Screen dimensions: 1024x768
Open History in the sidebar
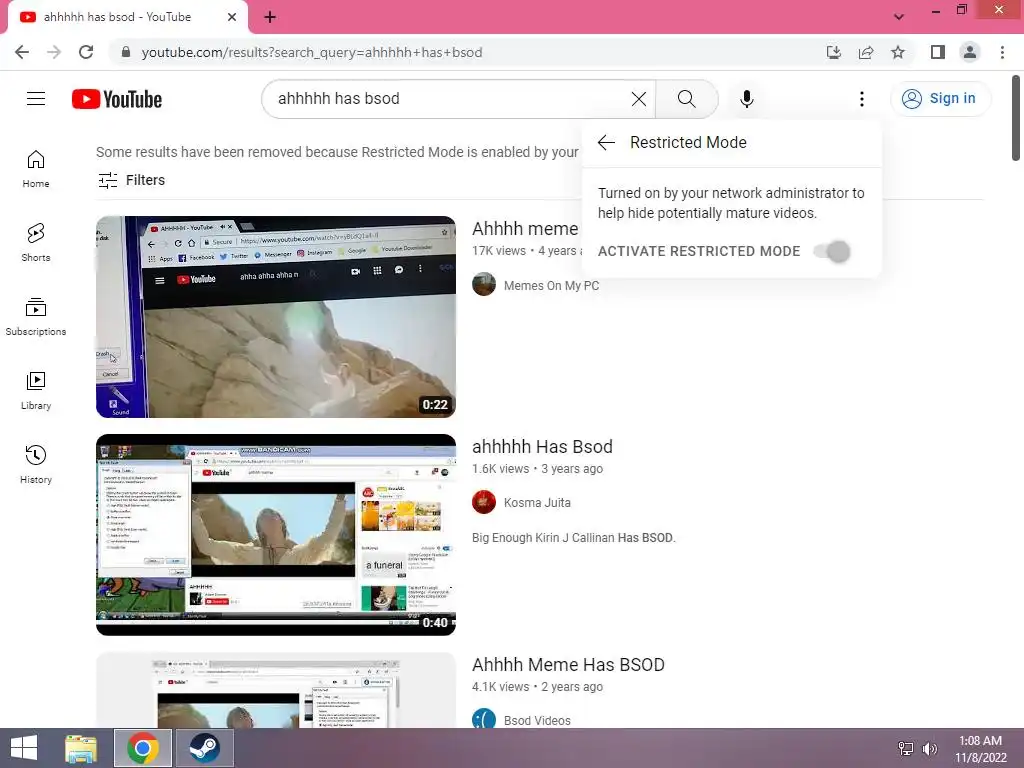[x=36, y=464]
